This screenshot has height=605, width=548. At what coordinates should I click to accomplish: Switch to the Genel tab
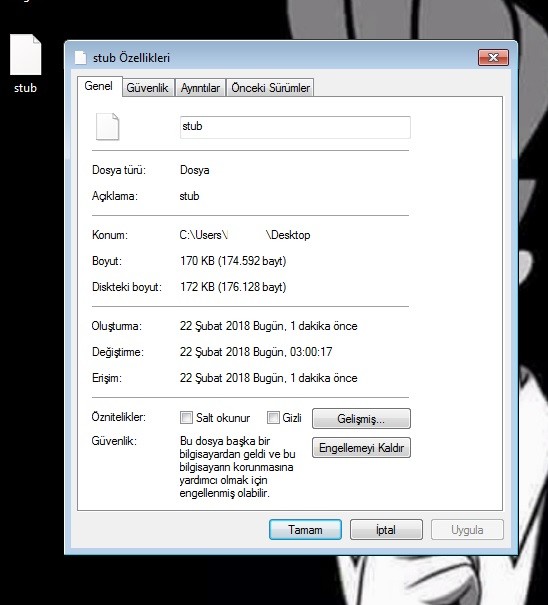tap(99, 86)
